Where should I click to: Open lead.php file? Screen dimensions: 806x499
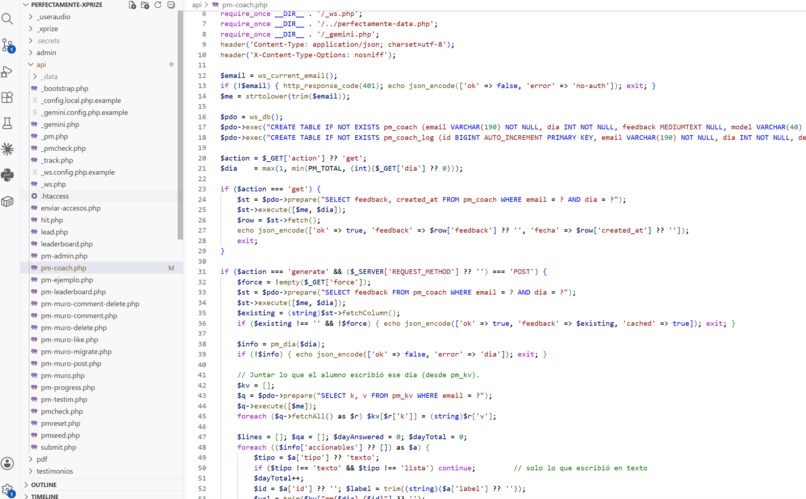click(54, 232)
